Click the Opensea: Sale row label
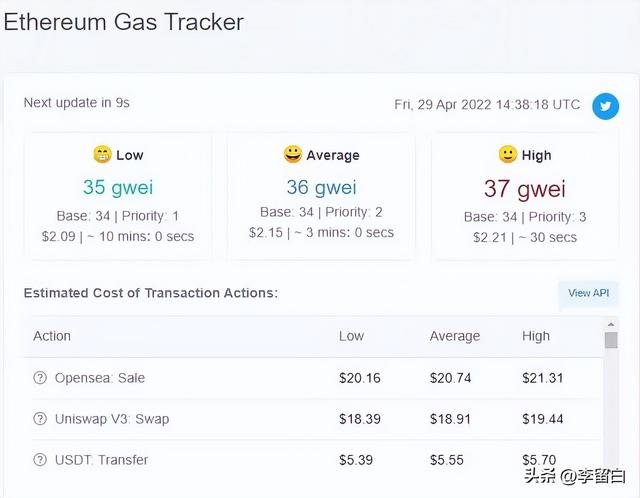Screen dimensions: 640x498 click(x=100, y=378)
